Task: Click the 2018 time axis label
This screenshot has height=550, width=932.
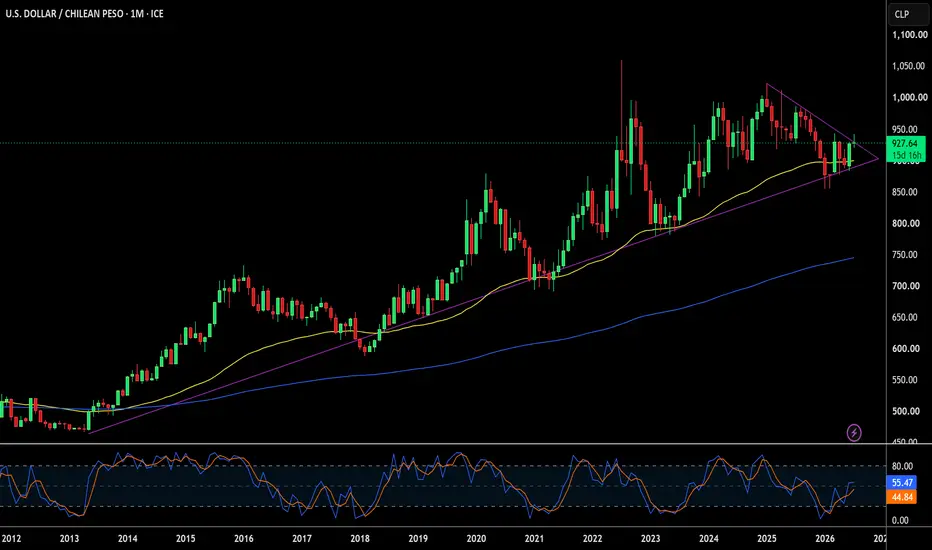Action: point(360,539)
